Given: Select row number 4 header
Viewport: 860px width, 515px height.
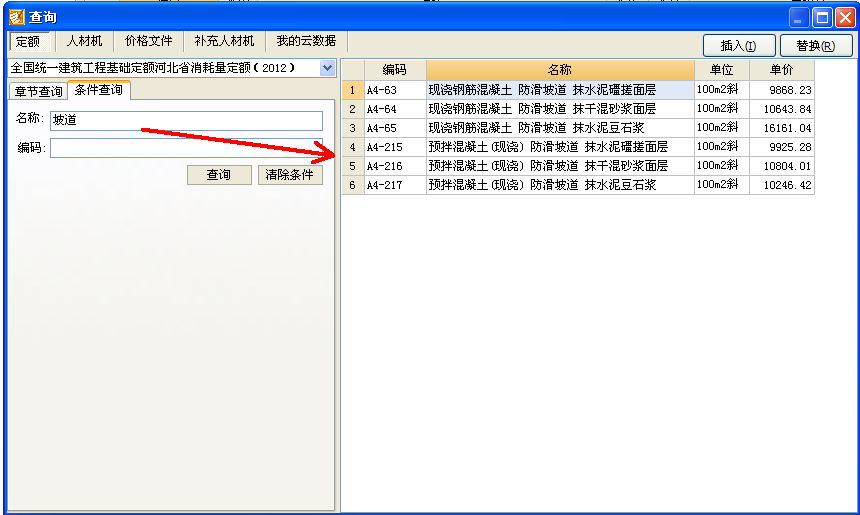Looking at the screenshot, I should [353, 147].
